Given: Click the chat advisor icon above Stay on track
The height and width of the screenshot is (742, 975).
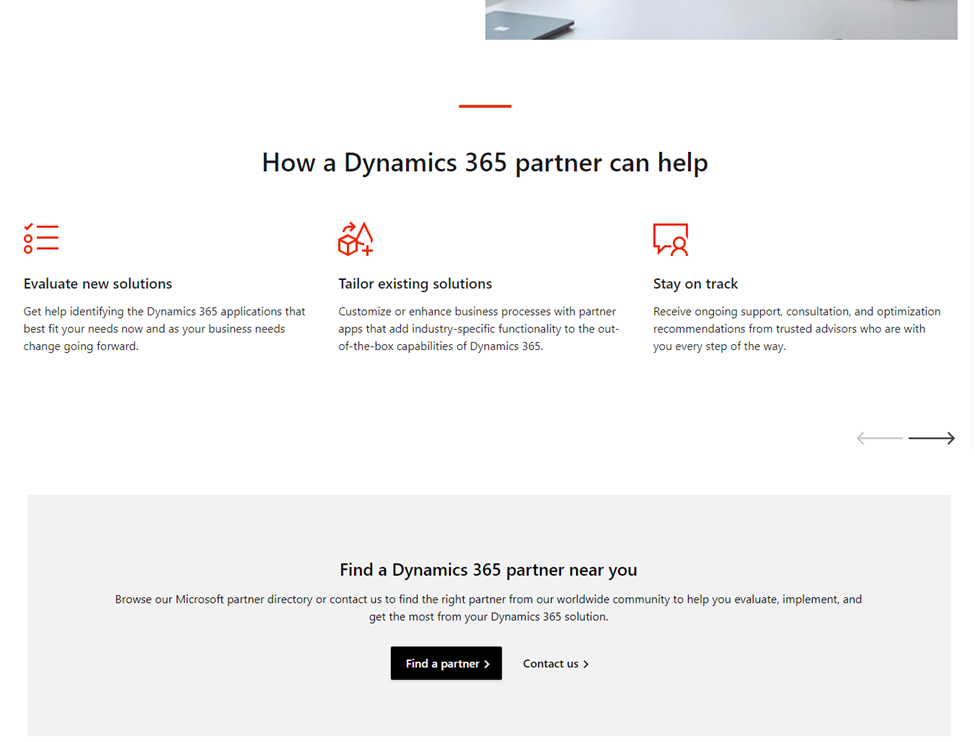Looking at the screenshot, I should click(x=670, y=239).
